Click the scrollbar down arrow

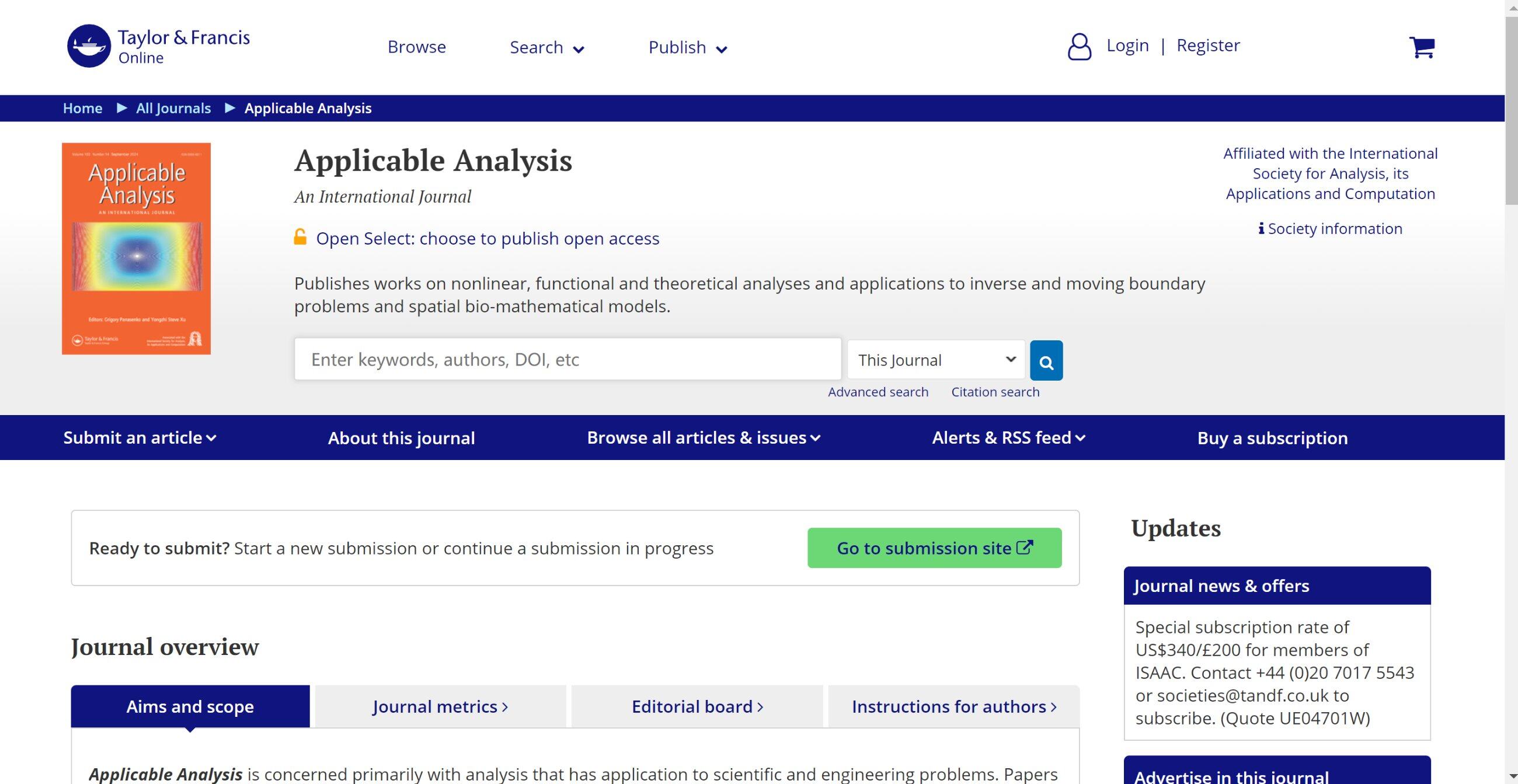click(x=1512, y=777)
